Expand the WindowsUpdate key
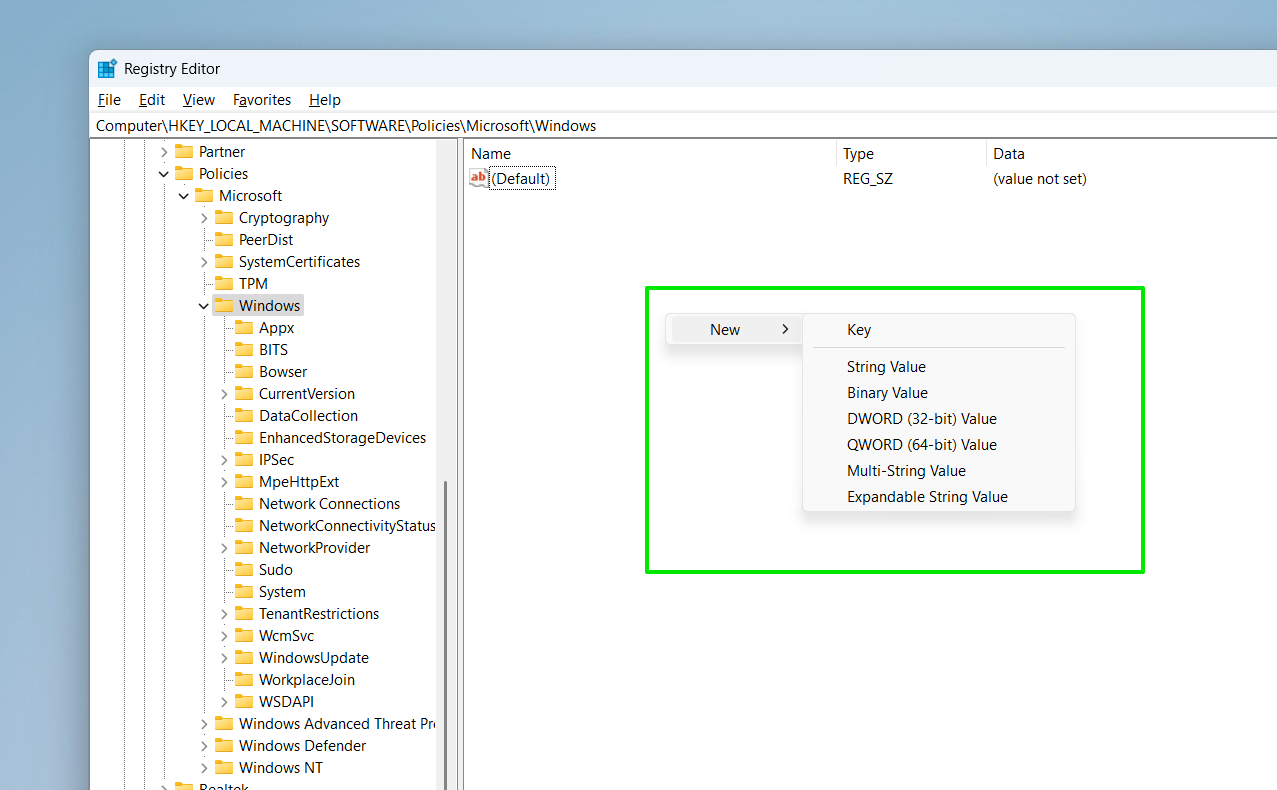Screen dimensions: 1277x790 (x=224, y=658)
